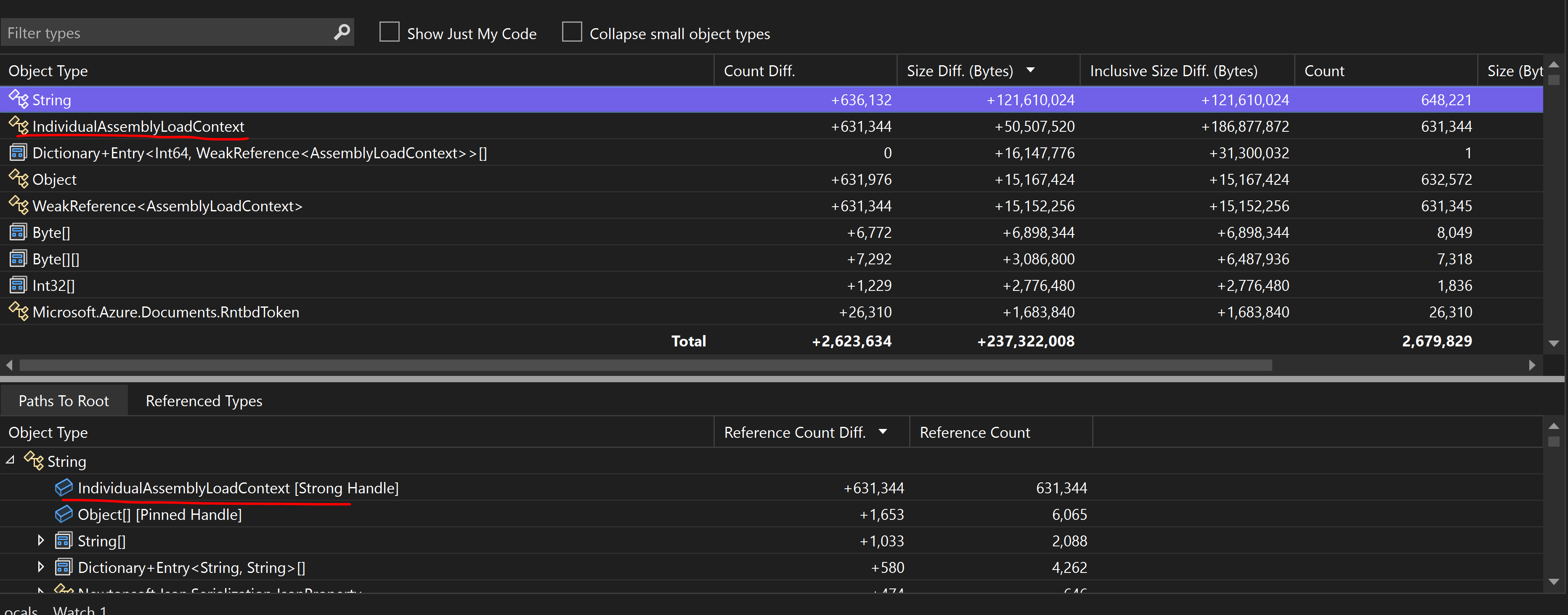Click the Dictionary+Entry<String, String>[] icon
Screen dimensions: 1568x615
pyautogui.click(x=64, y=567)
